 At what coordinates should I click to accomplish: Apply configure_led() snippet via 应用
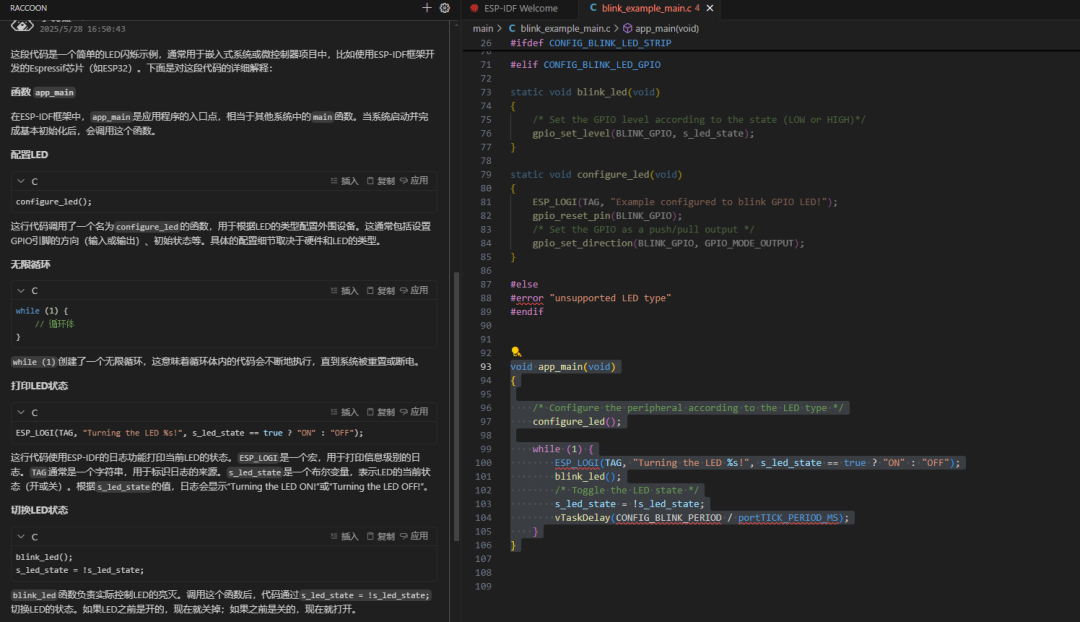pos(414,180)
